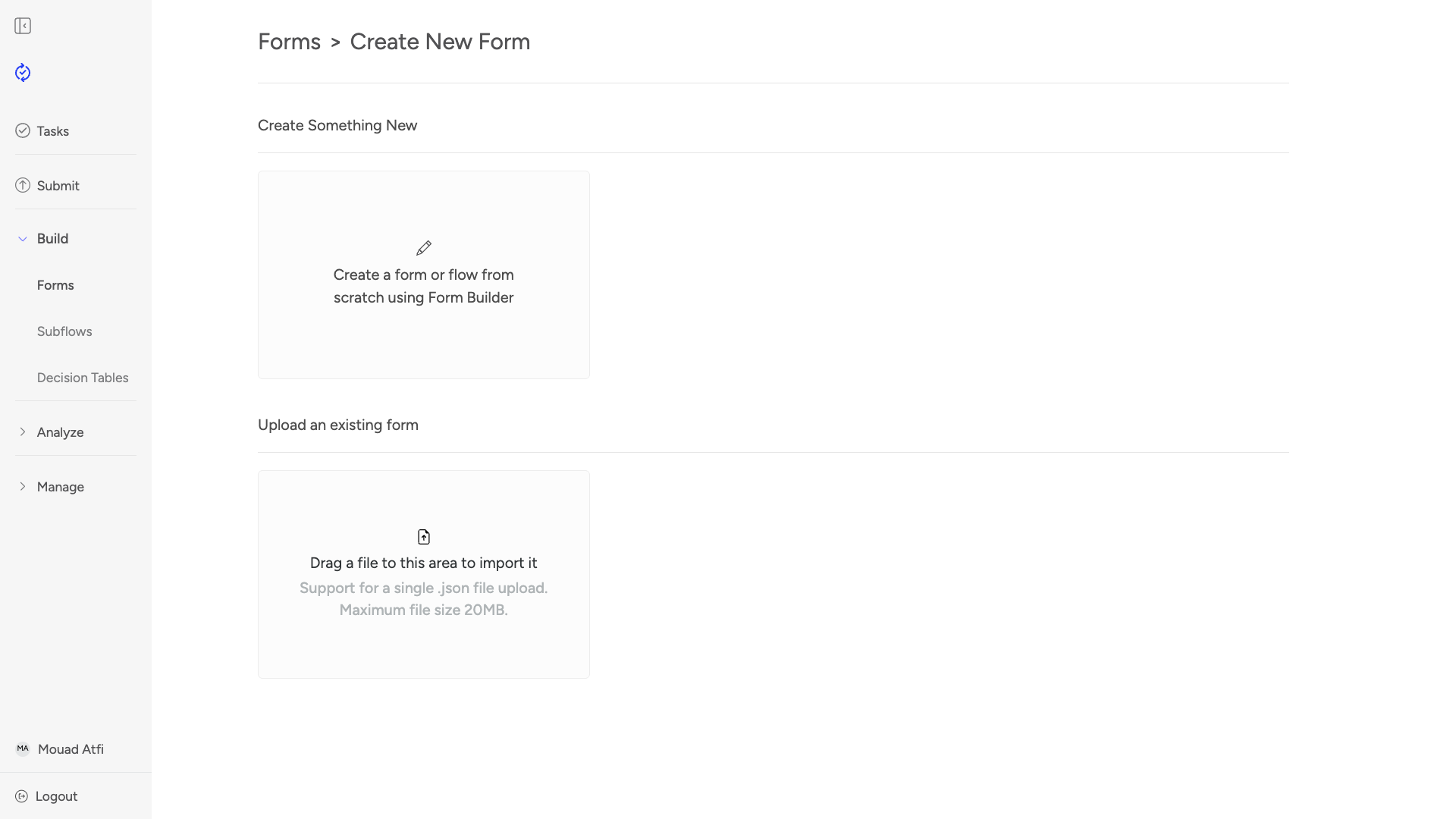Open the Tasks menu label
The width and height of the screenshot is (1456, 819).
(x=53, y=131)
